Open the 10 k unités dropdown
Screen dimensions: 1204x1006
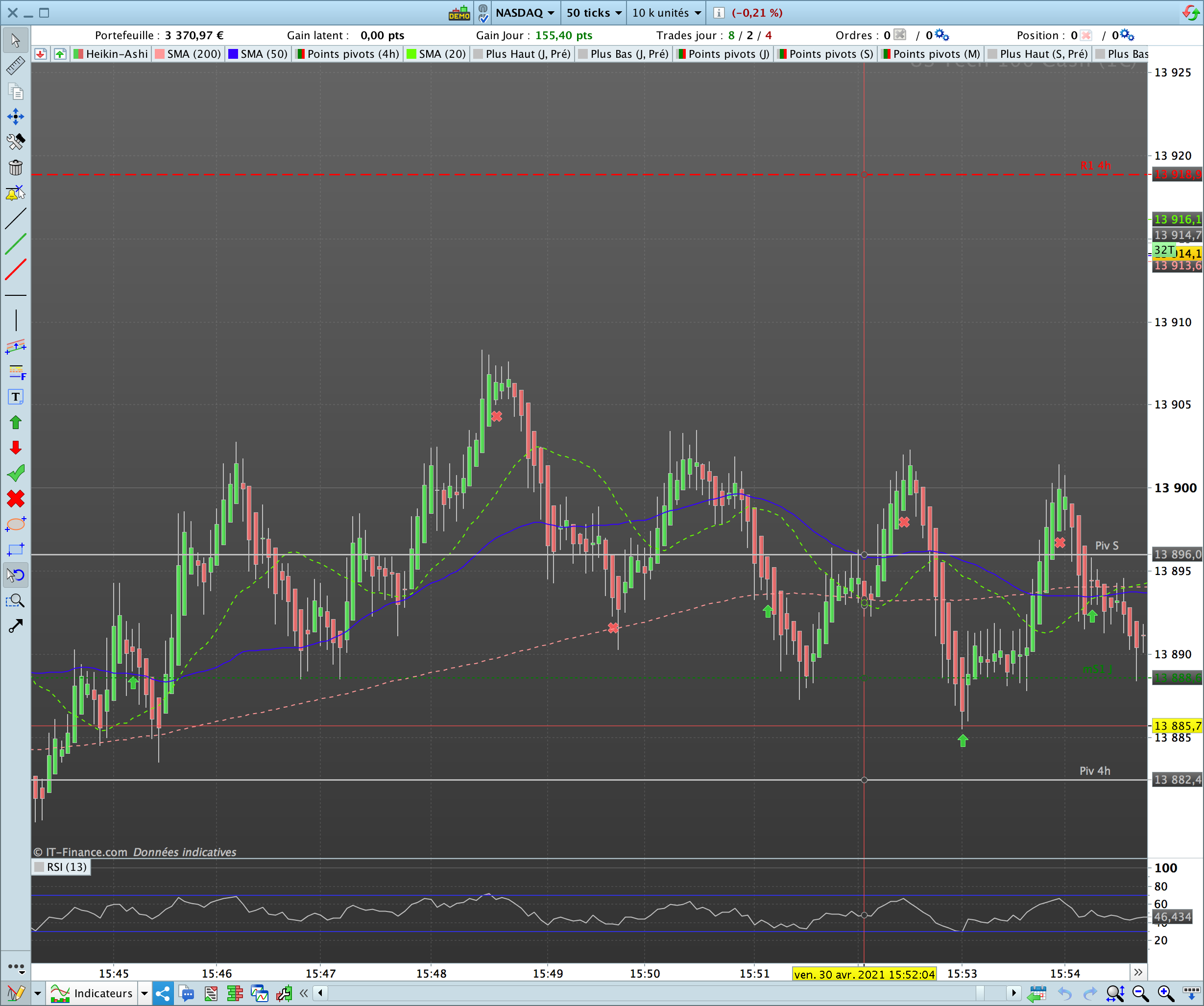pos(666,13)
